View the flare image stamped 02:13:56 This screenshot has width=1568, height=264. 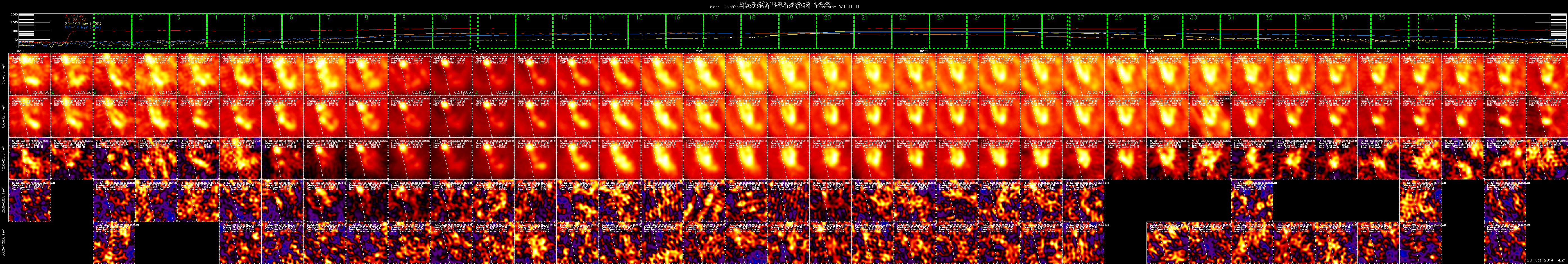click(x=241, y=75)
